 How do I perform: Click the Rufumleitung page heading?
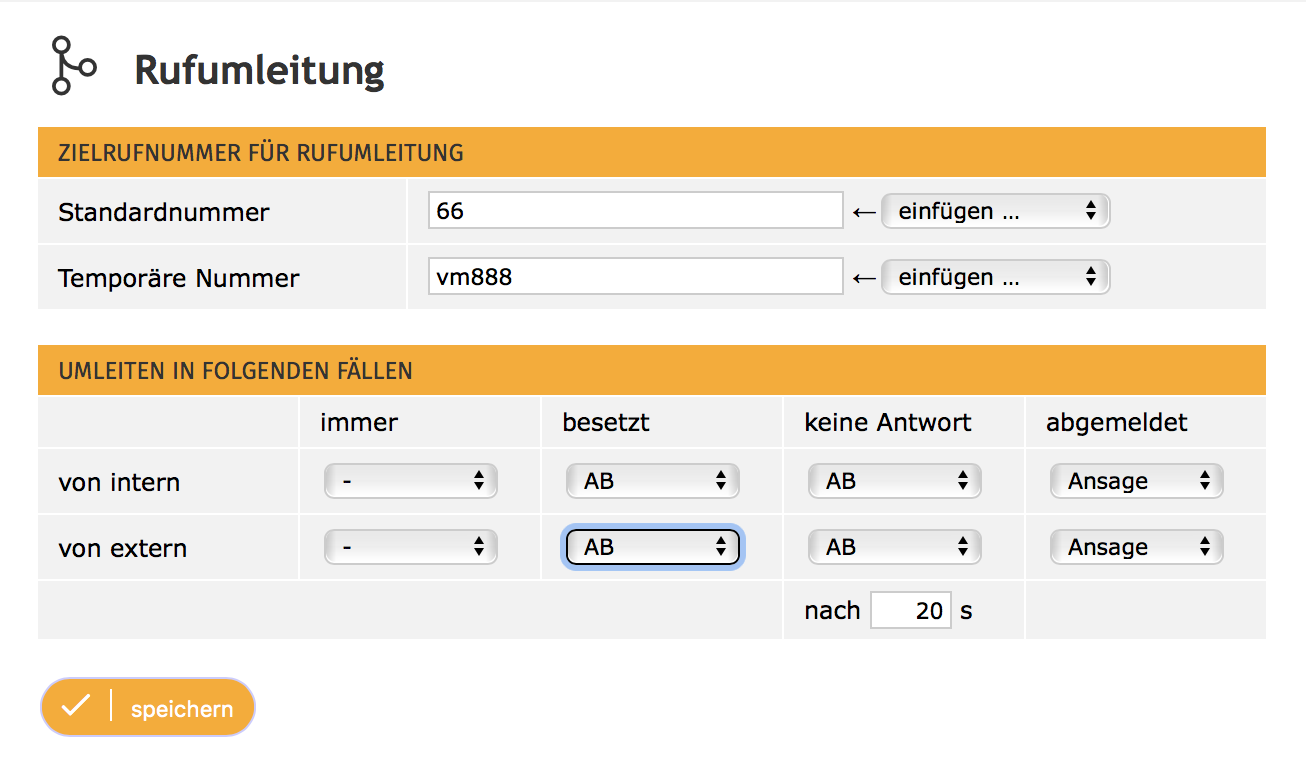click(x=259, y=70)
